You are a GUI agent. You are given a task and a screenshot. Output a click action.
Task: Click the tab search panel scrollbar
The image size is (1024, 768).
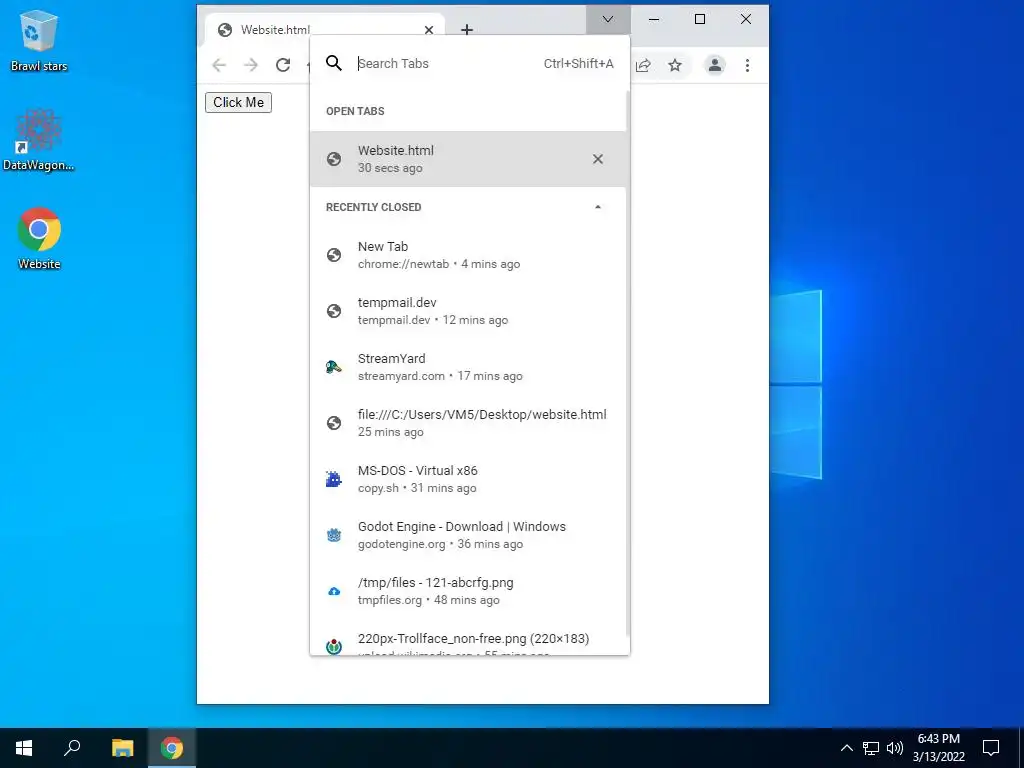tap(628, 362)
